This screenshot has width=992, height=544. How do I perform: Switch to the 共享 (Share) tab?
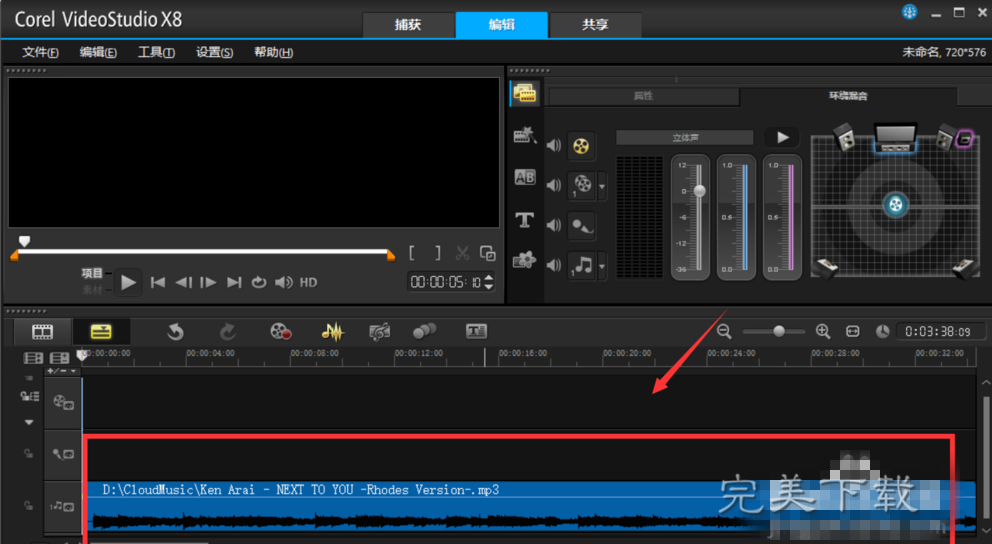(595, 25)
